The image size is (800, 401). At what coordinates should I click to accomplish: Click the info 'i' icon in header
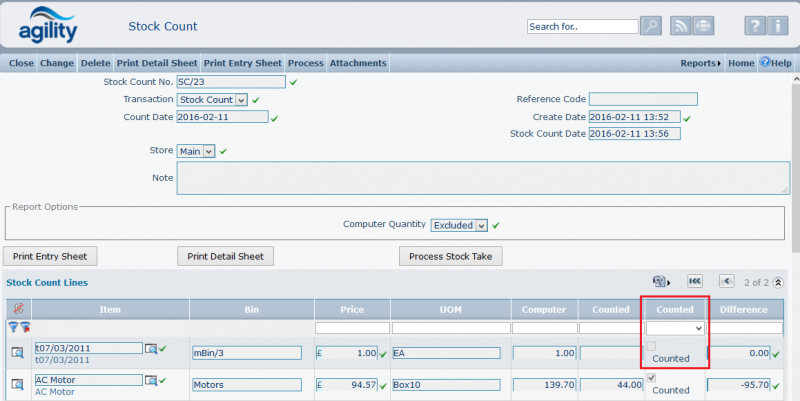pos(780,26)
